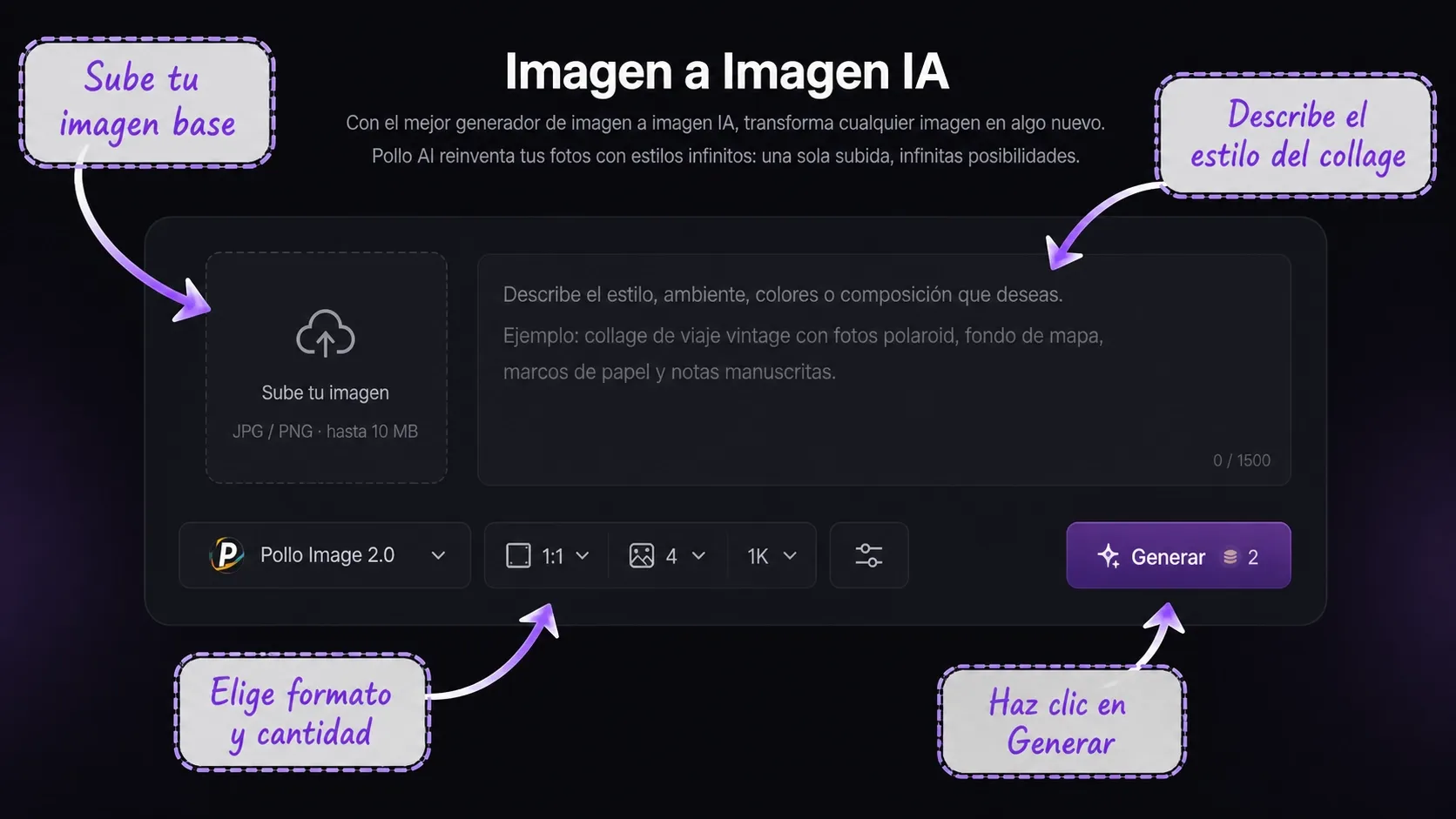Open the advanced settings sliders icon
Viewport: 1456px width, 819px height.
(868, 555)
